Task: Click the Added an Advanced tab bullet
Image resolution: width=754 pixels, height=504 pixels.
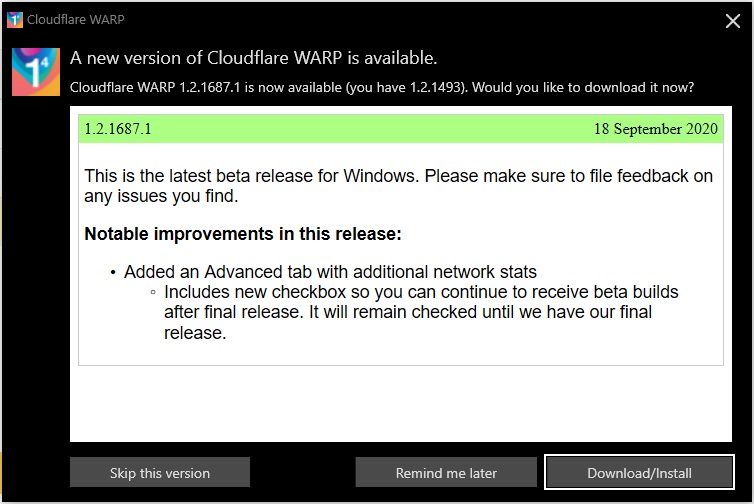Action: pos(330,272)
